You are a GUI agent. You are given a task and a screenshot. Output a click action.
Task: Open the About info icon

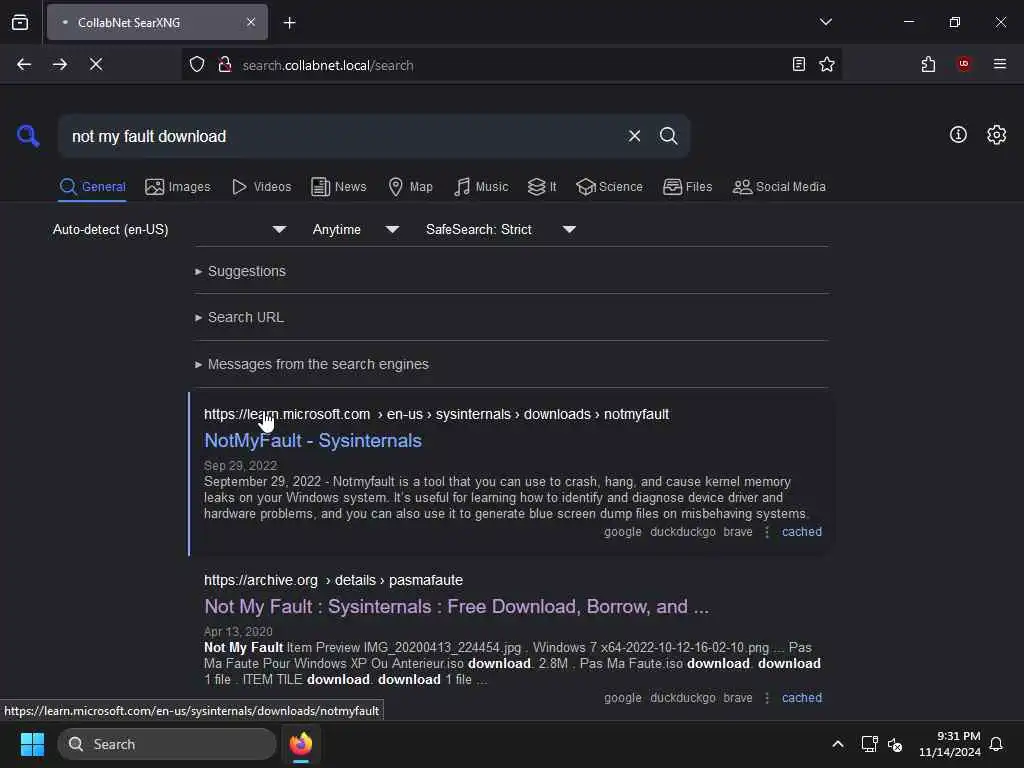(958, 135)
